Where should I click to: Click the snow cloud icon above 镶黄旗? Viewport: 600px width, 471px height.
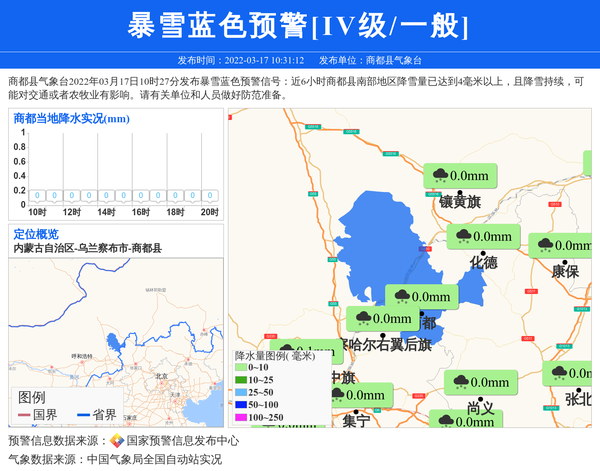(440, 176)
